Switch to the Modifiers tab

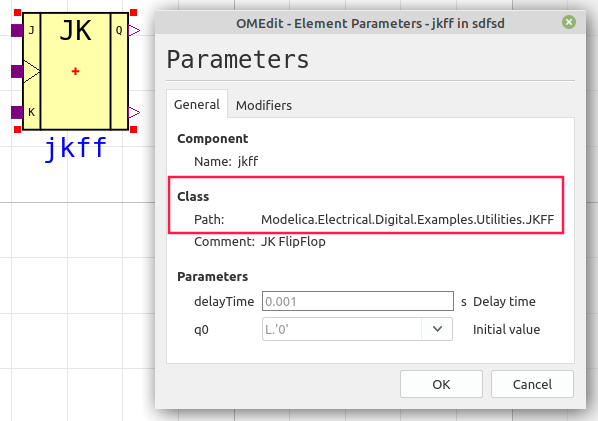coord(264,105)
